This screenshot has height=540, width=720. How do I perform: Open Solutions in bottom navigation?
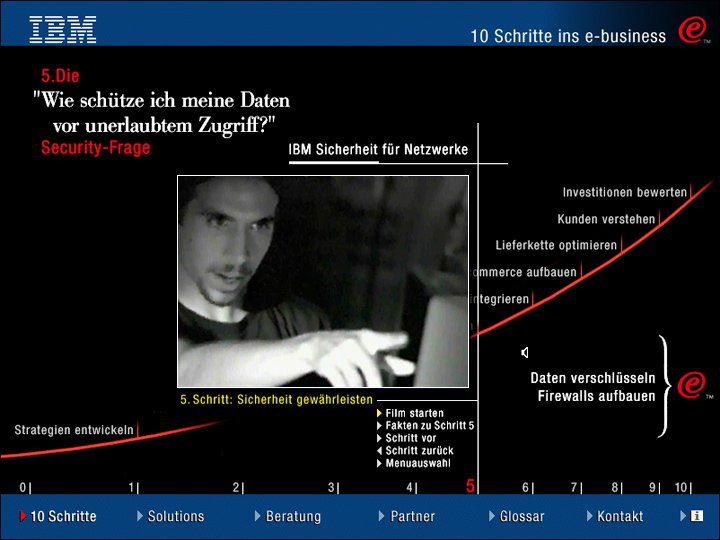click(170, 516)
